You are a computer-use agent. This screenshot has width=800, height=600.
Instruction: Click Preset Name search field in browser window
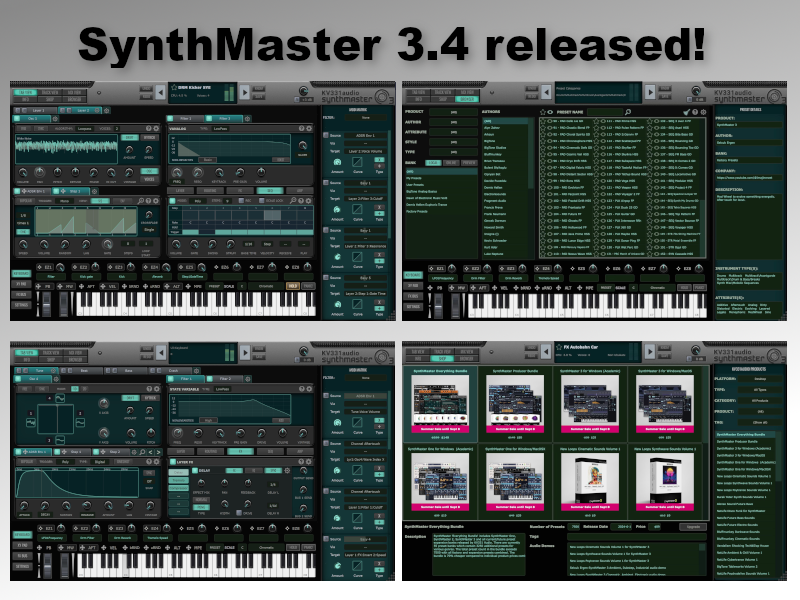point(605,112)
